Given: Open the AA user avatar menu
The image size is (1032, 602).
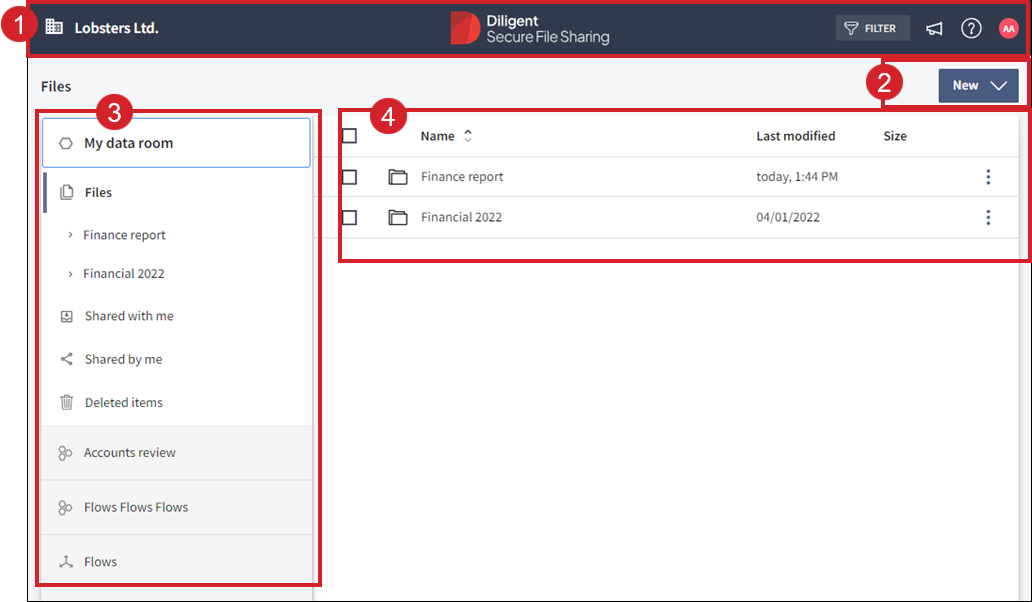Looking at the screenshot, I should point(1008,28).
